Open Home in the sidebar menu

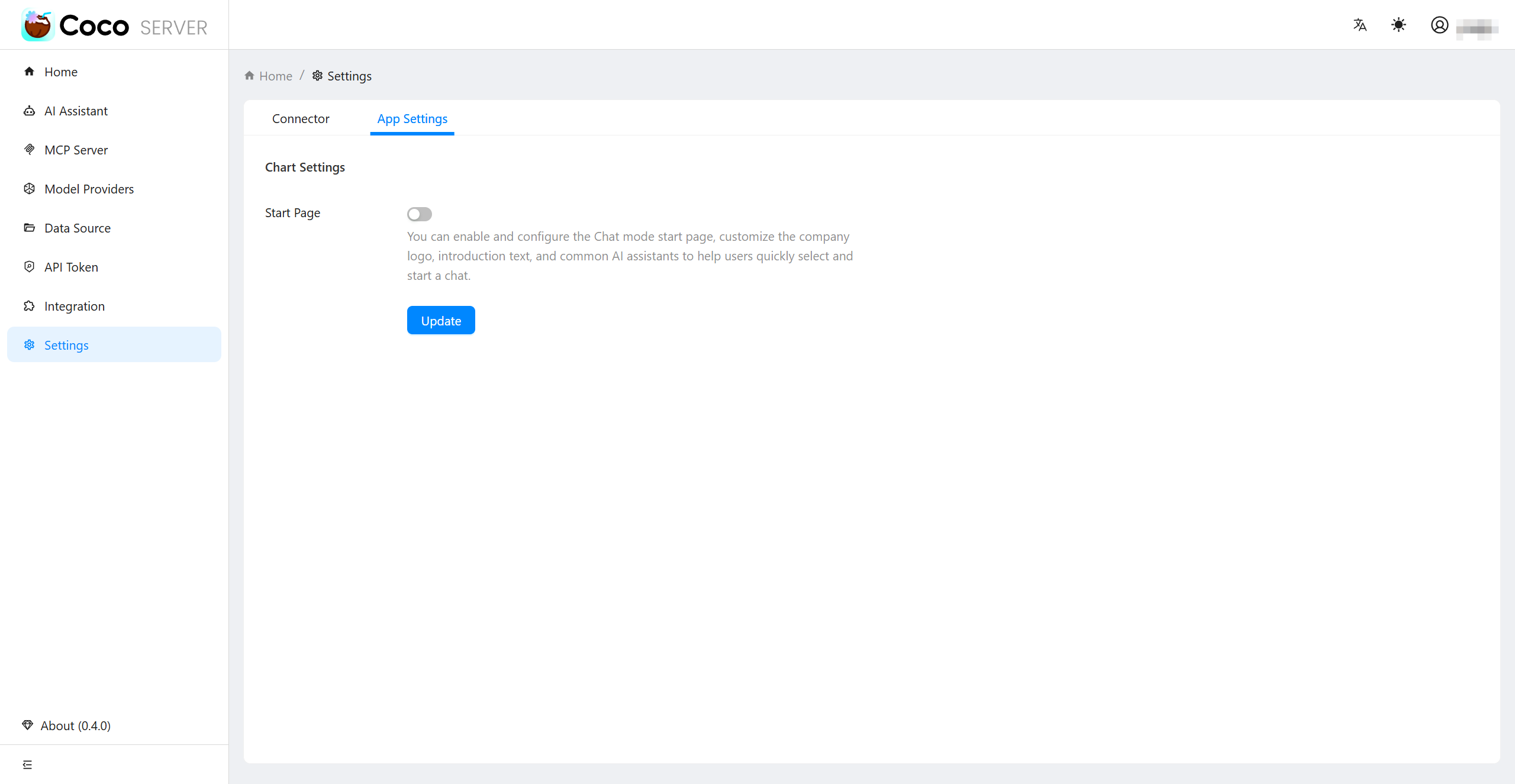point(114,72)
